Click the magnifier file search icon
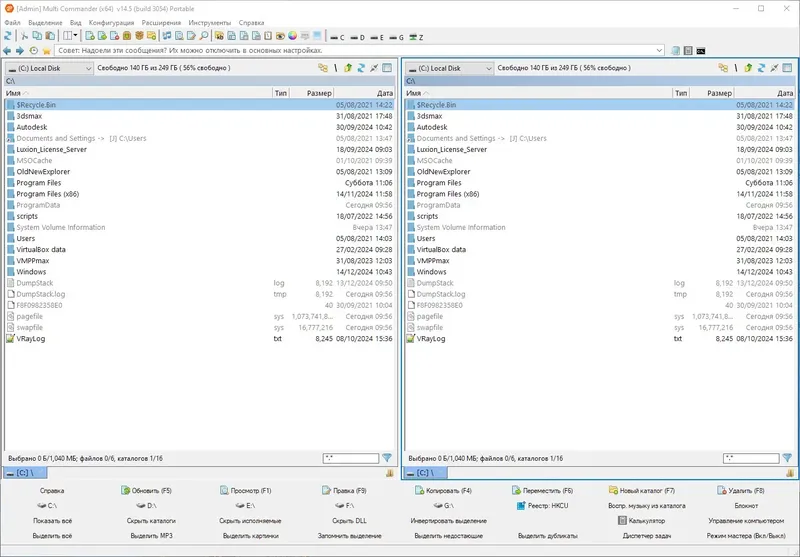This screenshot has width=800, height=557. click(204, 36)
